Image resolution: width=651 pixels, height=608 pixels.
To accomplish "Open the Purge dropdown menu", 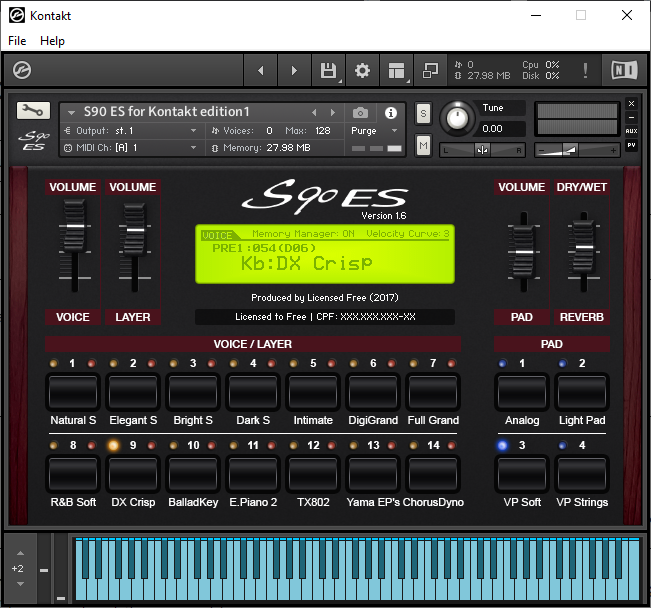I will [374, 131].
